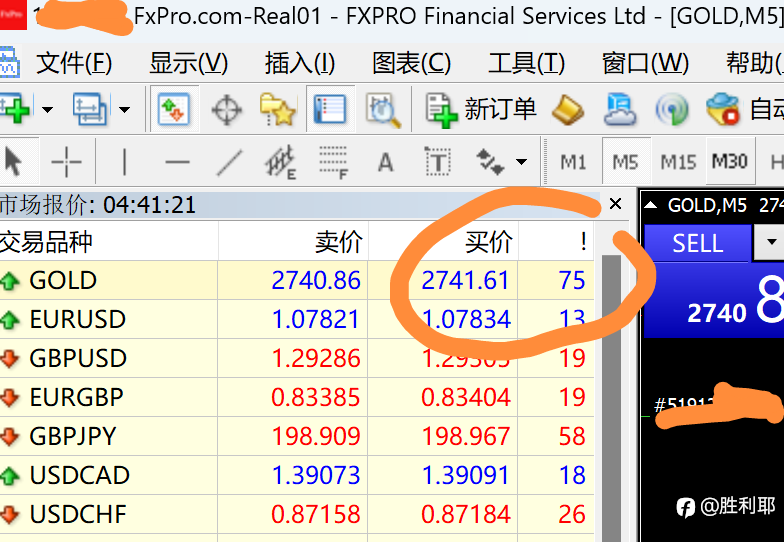
Task: Select the text A tool
Action: pyautogui.click(x=385, y=162)
